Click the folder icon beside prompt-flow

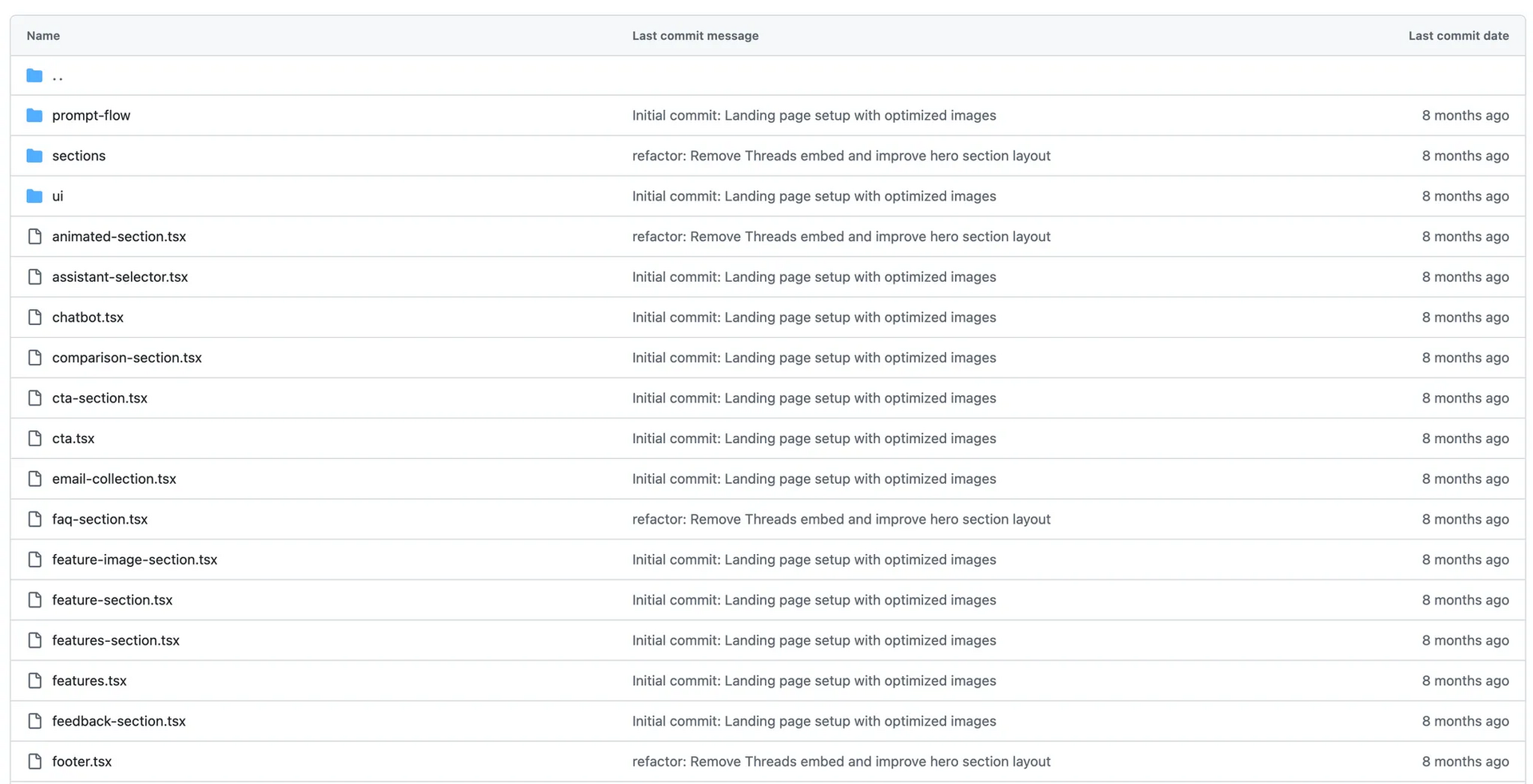(34, 116)
